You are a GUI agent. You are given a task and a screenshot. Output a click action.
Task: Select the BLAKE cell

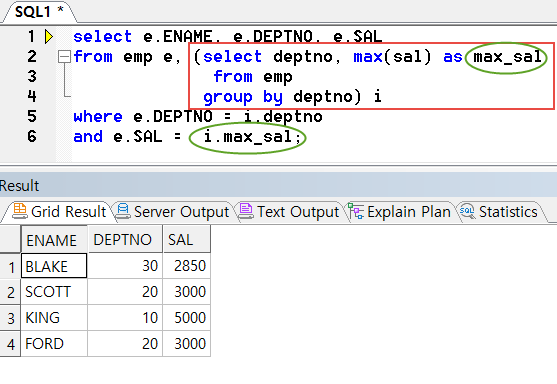54,266
